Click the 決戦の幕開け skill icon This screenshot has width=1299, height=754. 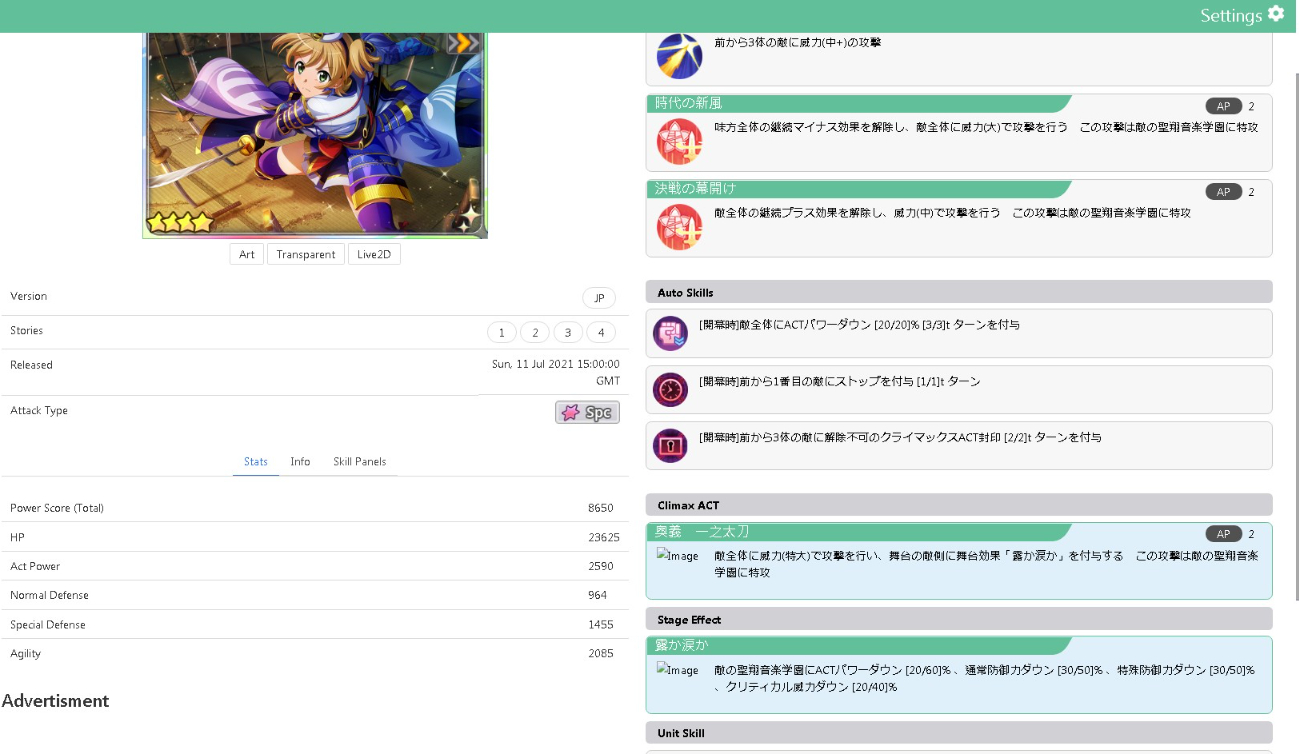pyautogui.click(x=679, y=227)
